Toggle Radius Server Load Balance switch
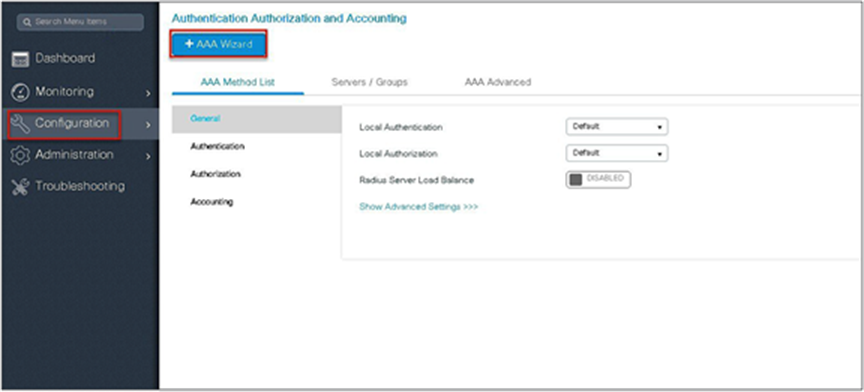This screenshot has height=392, width=864. click(598, 180)
